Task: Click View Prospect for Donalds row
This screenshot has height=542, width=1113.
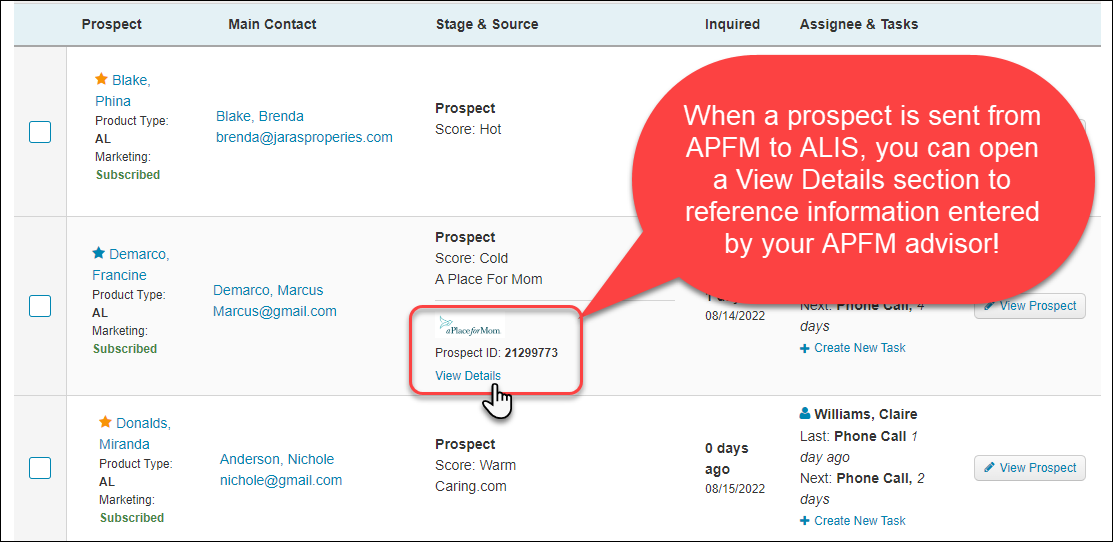Action: 1029,468
